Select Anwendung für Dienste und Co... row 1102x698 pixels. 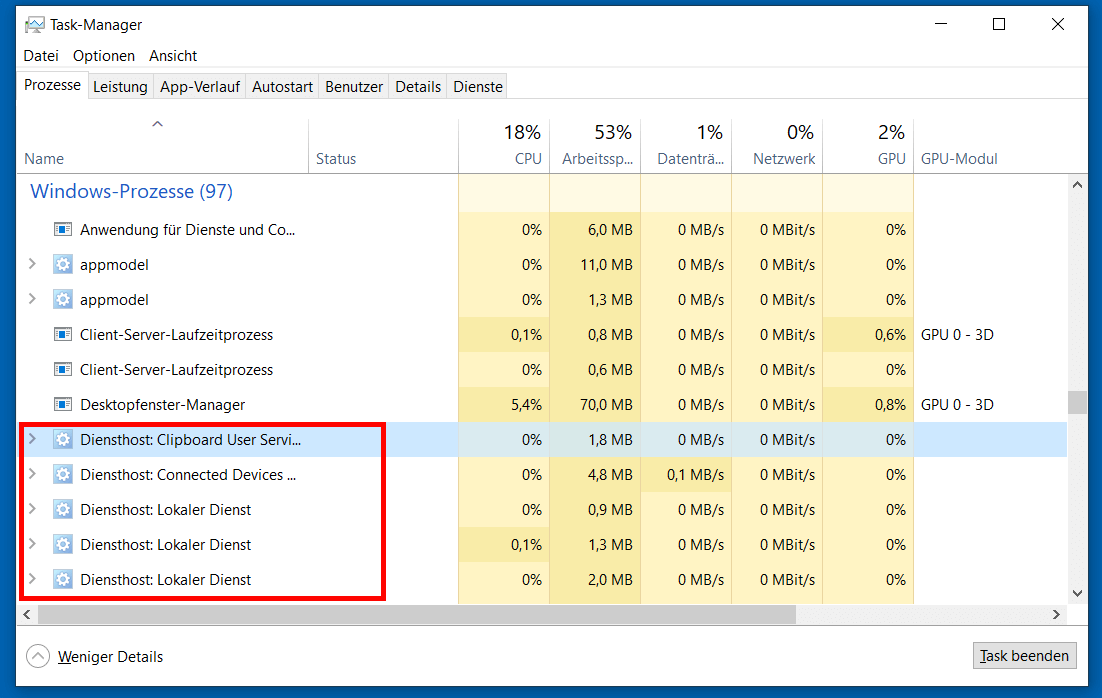(542, 230)
